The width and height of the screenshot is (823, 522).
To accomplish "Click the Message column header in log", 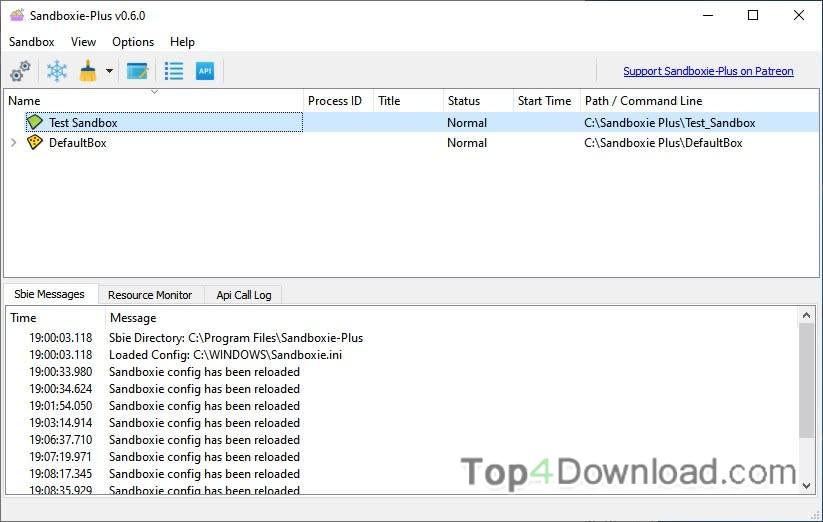I will (x=451, y=318).
